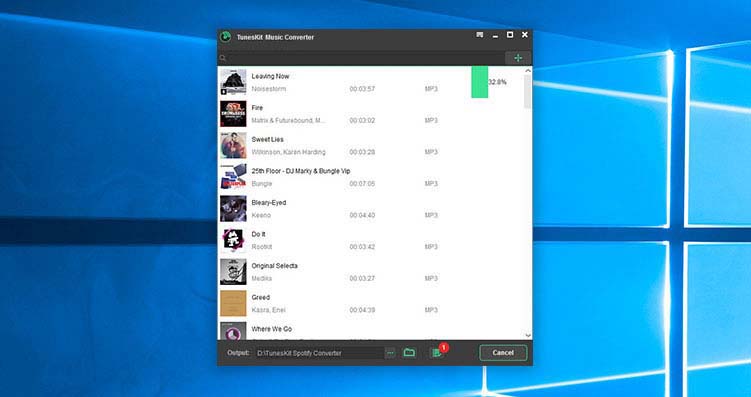Click the scrollbar down arrow
Image resolution: width=751 pixels, height=397 pixels.
[528, 336]
